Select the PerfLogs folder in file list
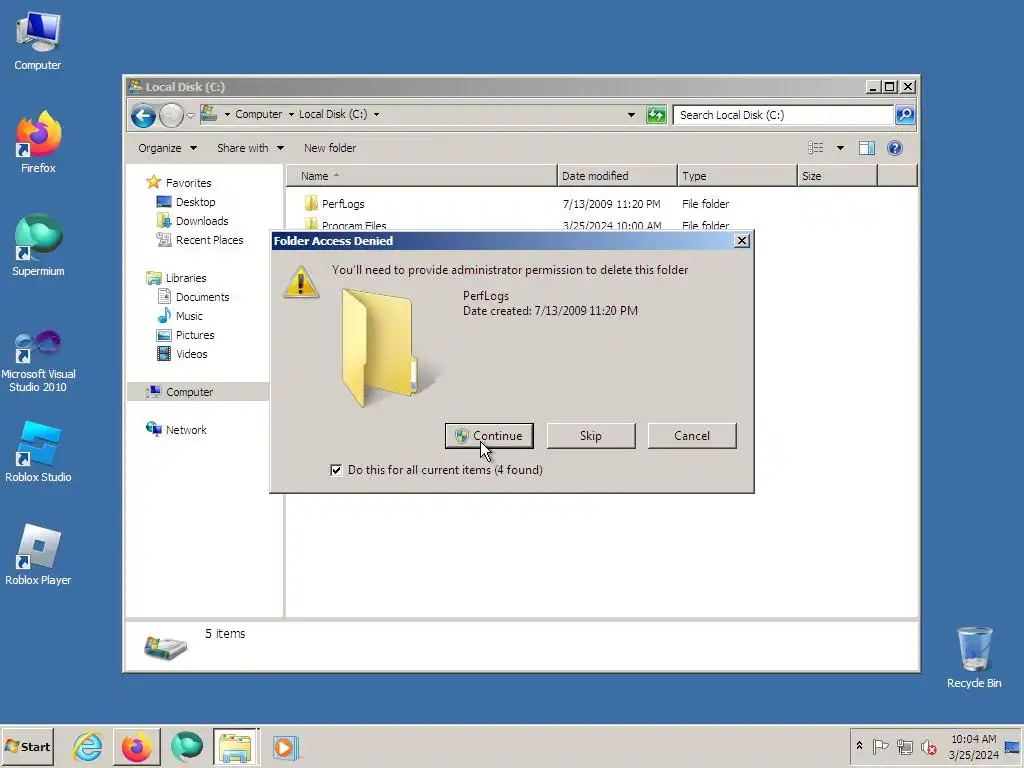 point(343,204)
